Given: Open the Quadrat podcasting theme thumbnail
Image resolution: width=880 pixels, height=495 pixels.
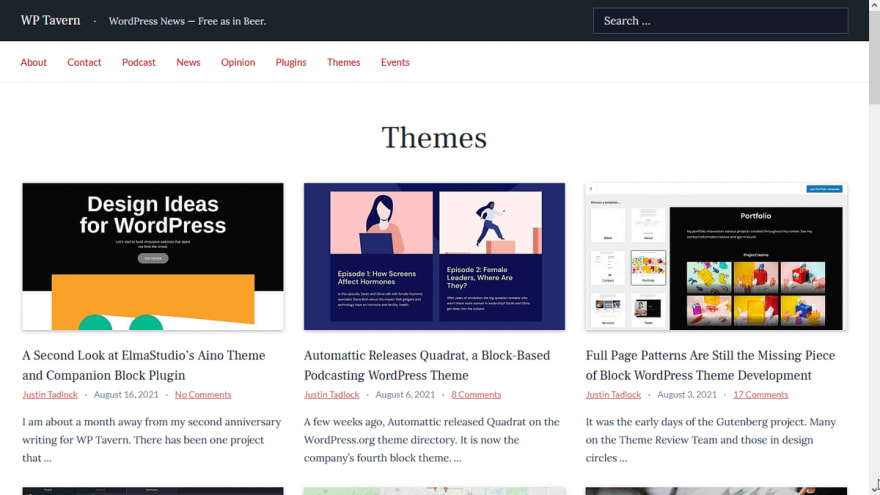Looking at the screenshot, I should pos(434,256).
